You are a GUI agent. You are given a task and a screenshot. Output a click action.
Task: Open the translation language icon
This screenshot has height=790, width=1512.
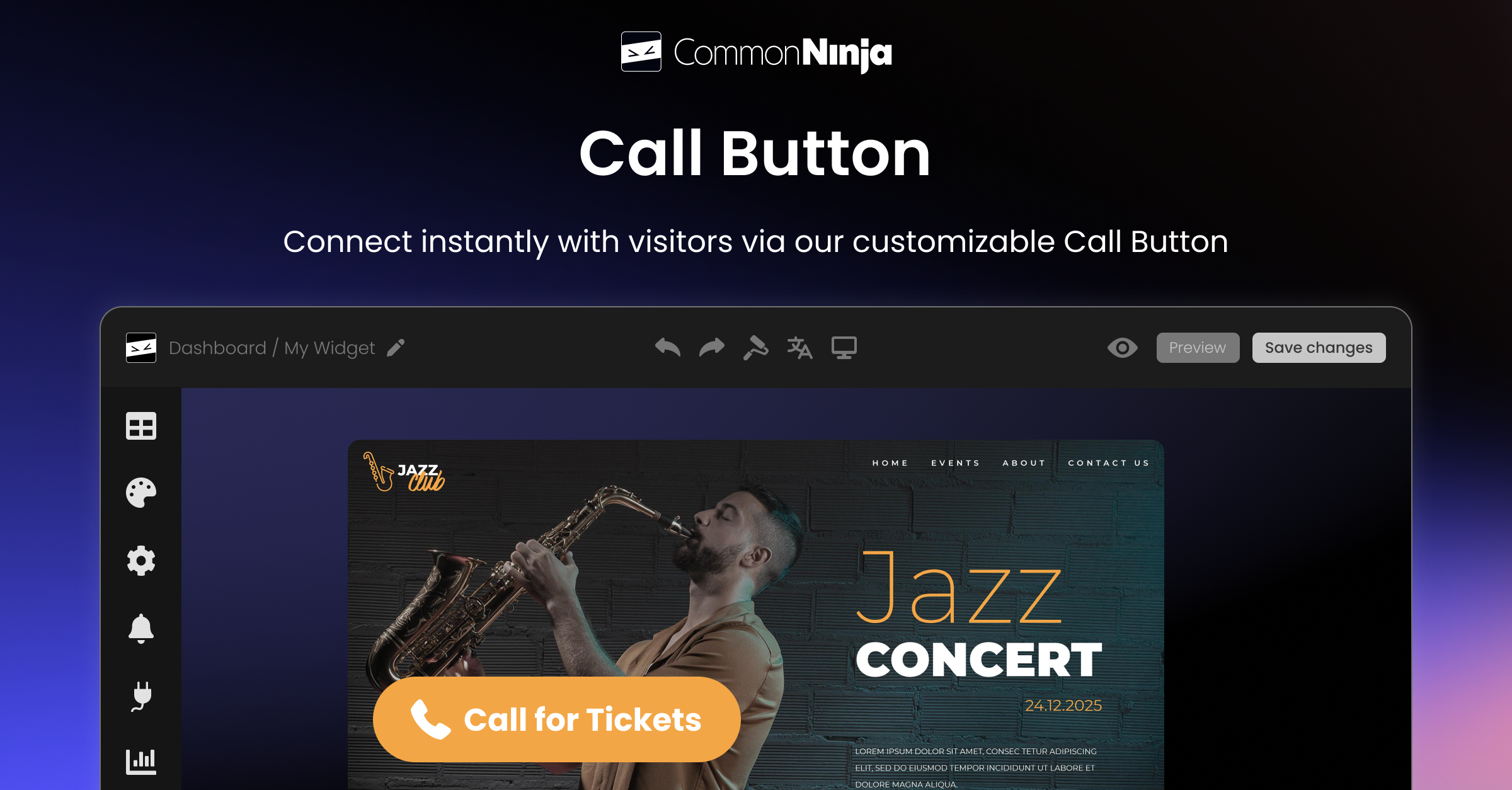point(800,348)
